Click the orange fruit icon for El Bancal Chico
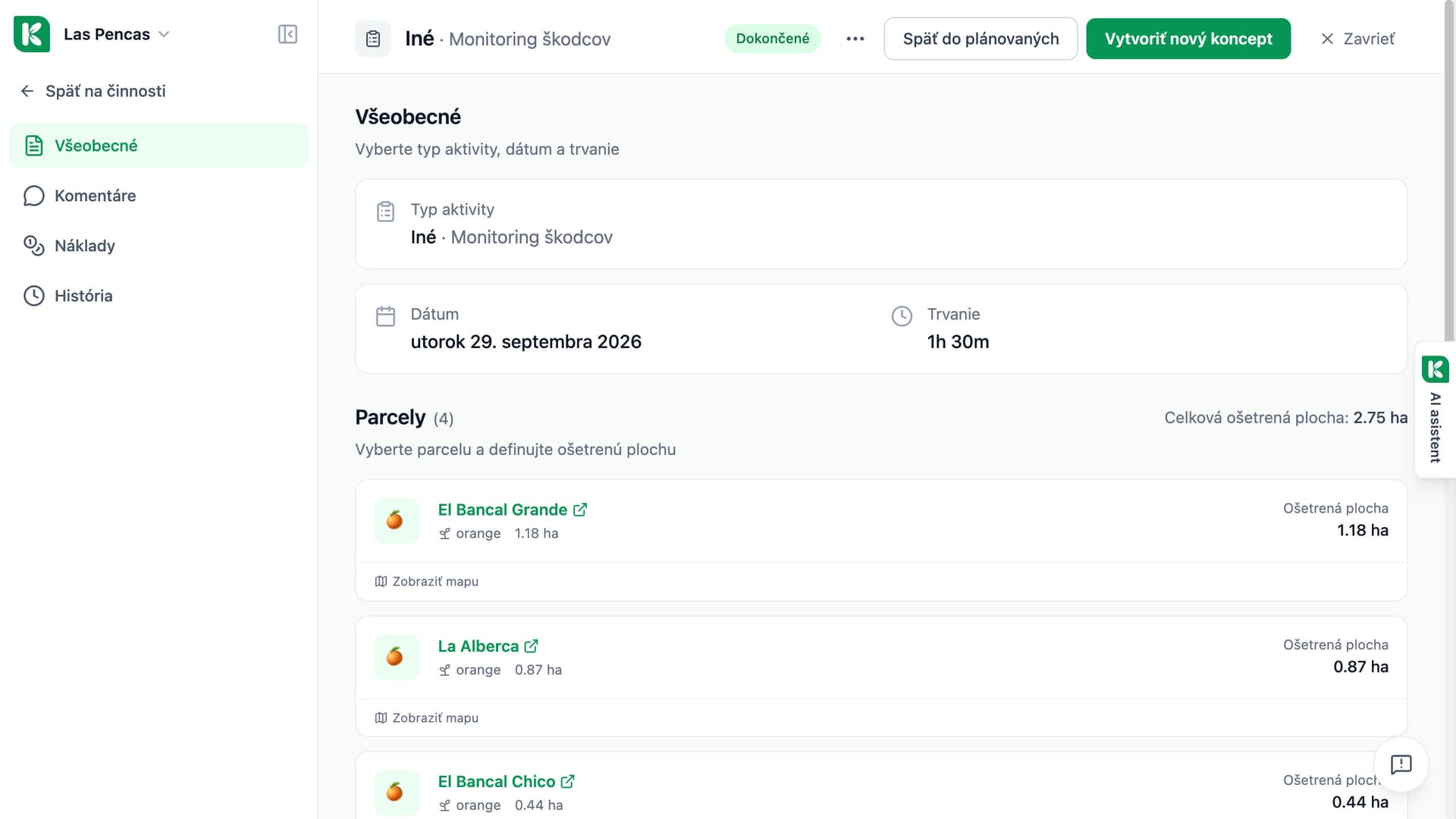 tap(397, 792)
